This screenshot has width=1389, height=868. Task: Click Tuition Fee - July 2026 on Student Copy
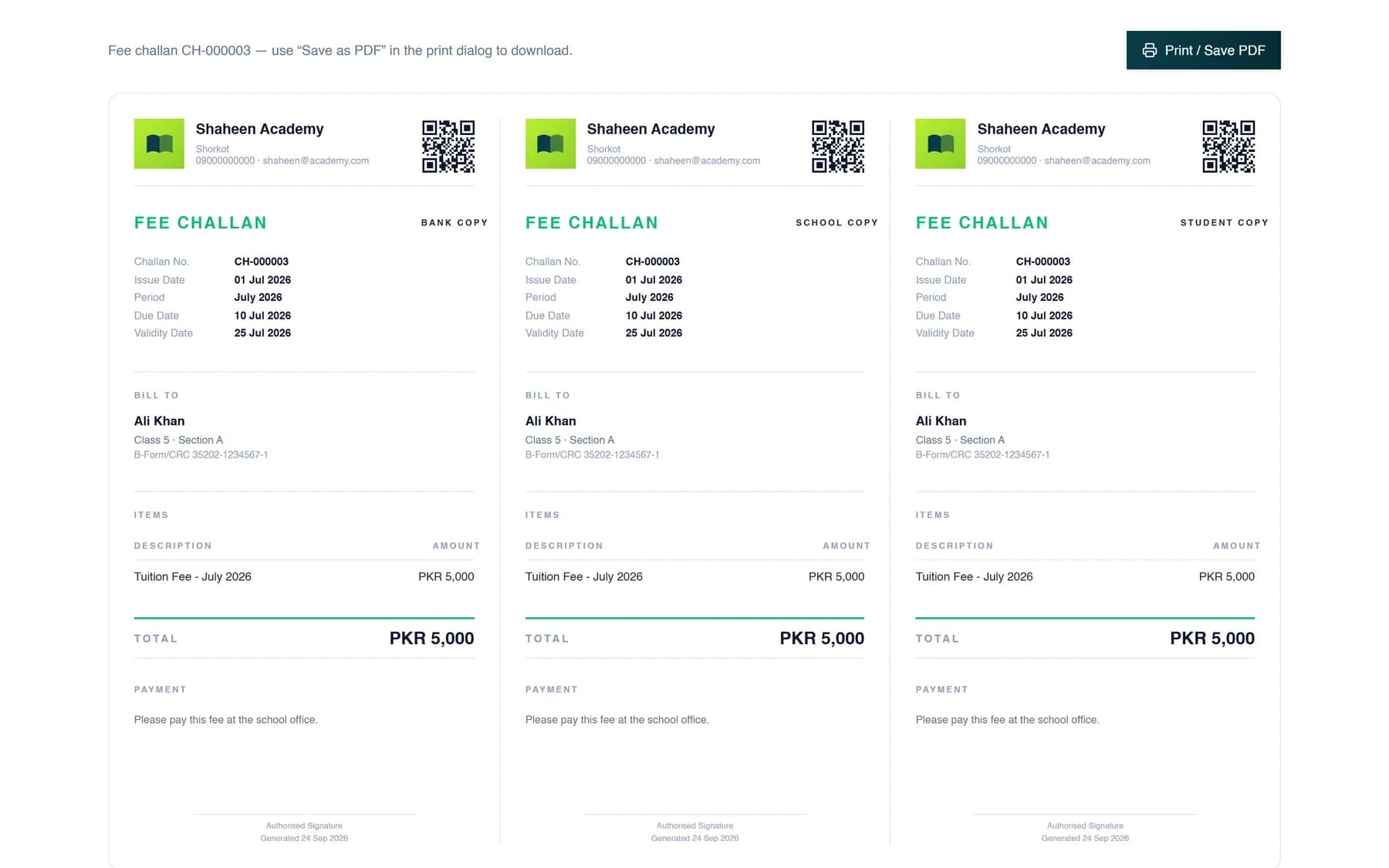tap(975, 576)
